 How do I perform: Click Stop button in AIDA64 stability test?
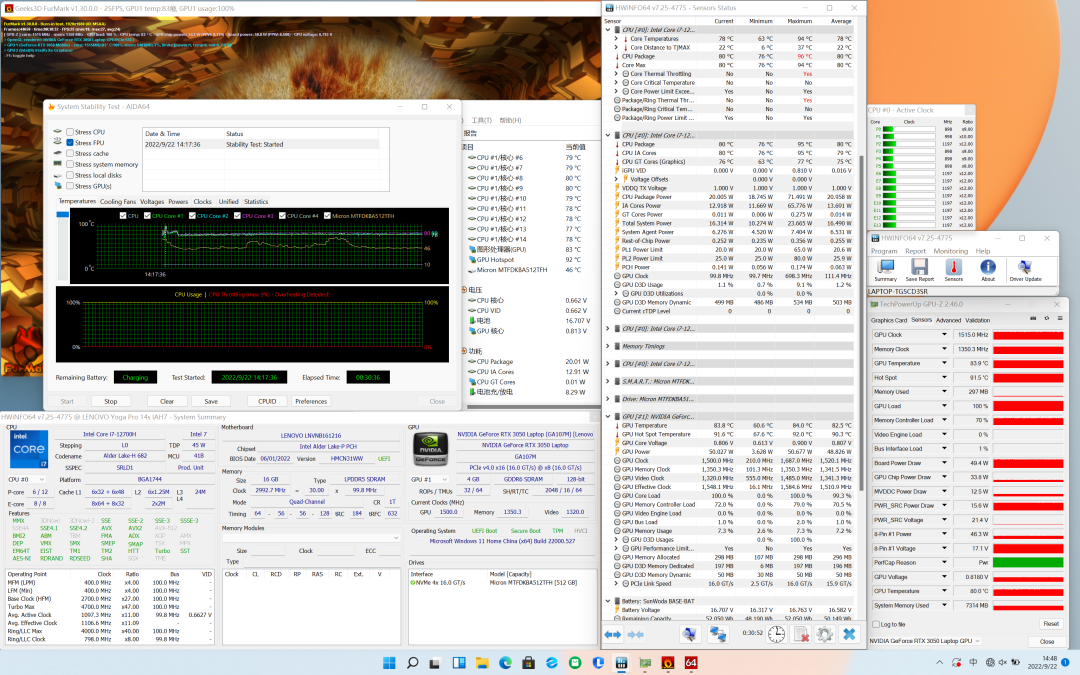[x=111, y=401]
